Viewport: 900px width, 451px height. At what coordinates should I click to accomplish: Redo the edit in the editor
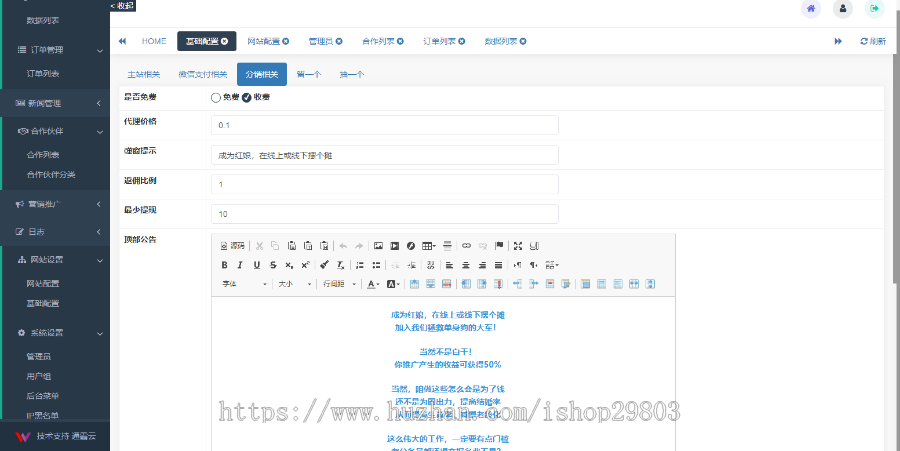click(359, 246)
